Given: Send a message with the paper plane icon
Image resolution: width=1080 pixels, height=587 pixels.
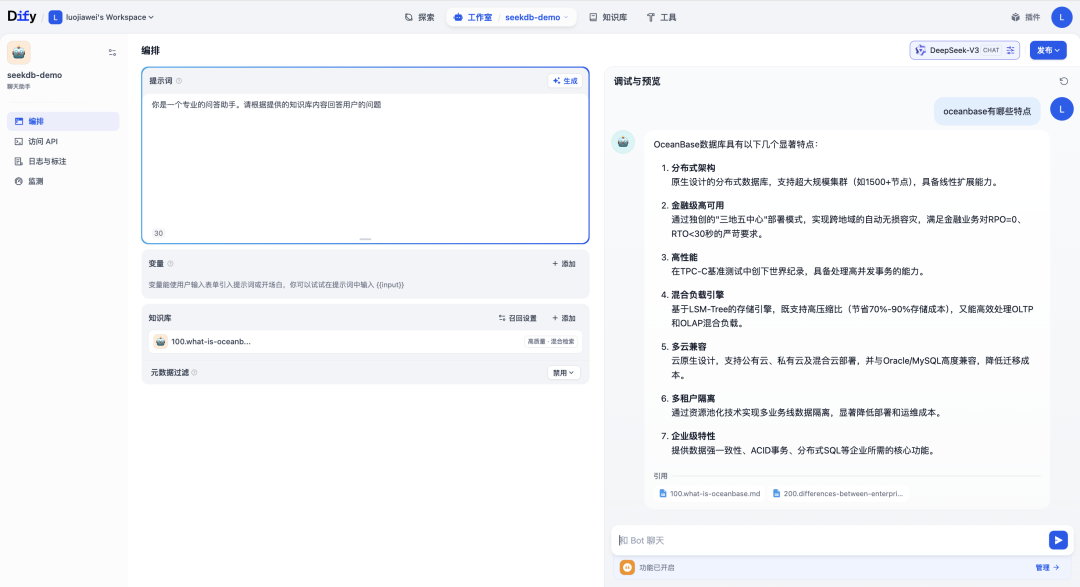Looking at the screenshot, I should (x=1058, y=539).
